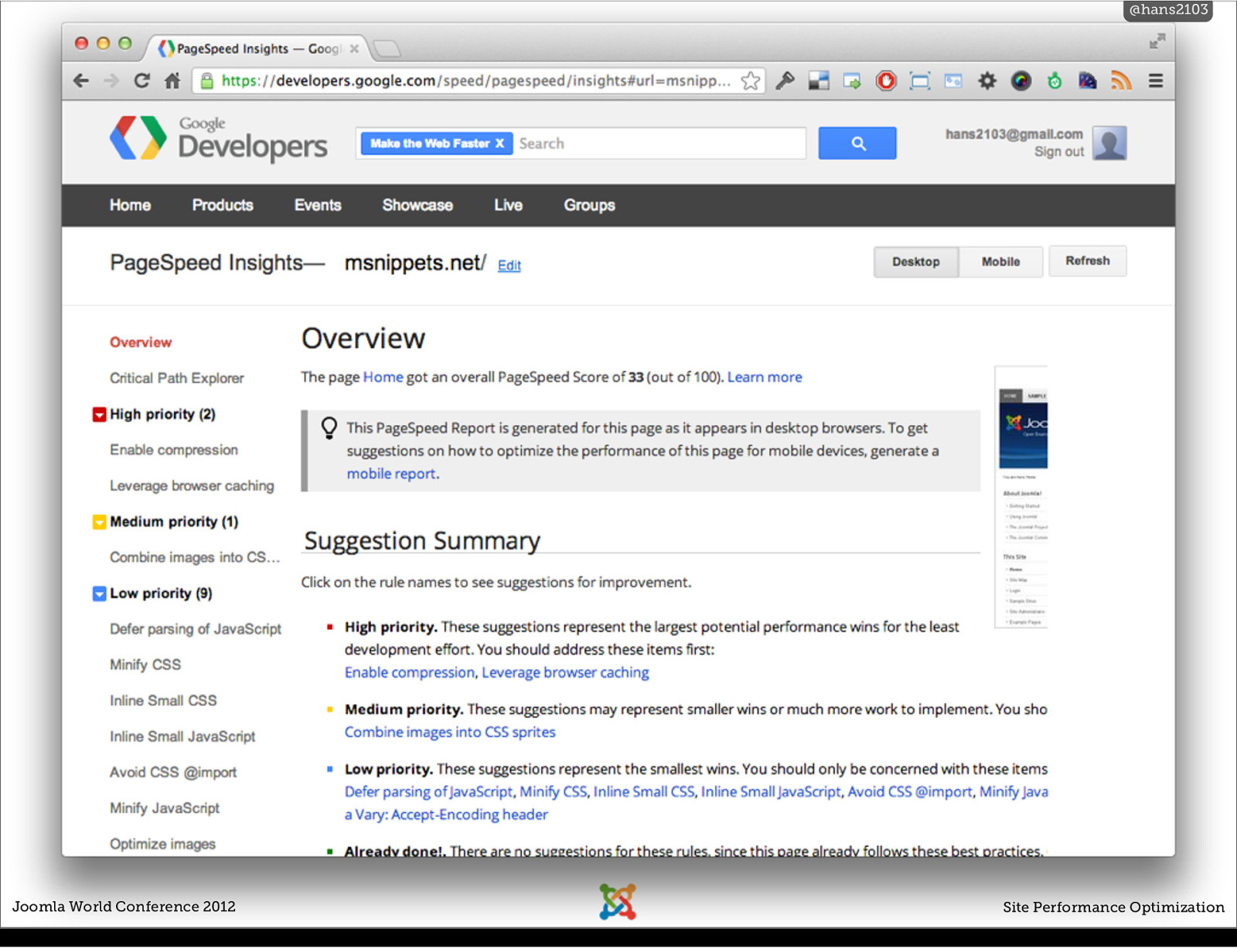Open Critical Path Explorer
Image resolution: width=1237 pixels, height=952 pixels.
[176, 378]
